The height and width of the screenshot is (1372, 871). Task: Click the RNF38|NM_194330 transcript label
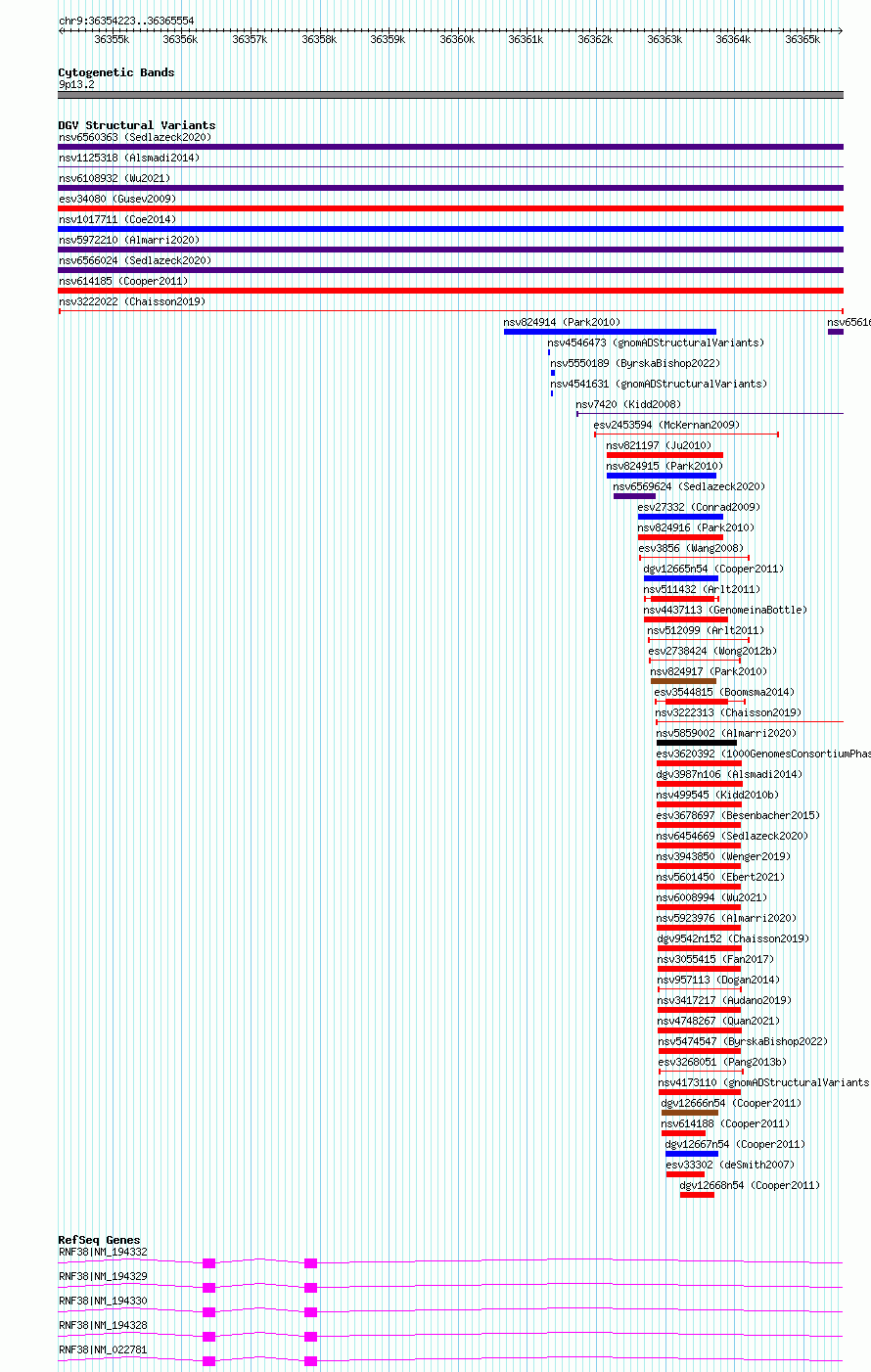tap(103, 1301)
